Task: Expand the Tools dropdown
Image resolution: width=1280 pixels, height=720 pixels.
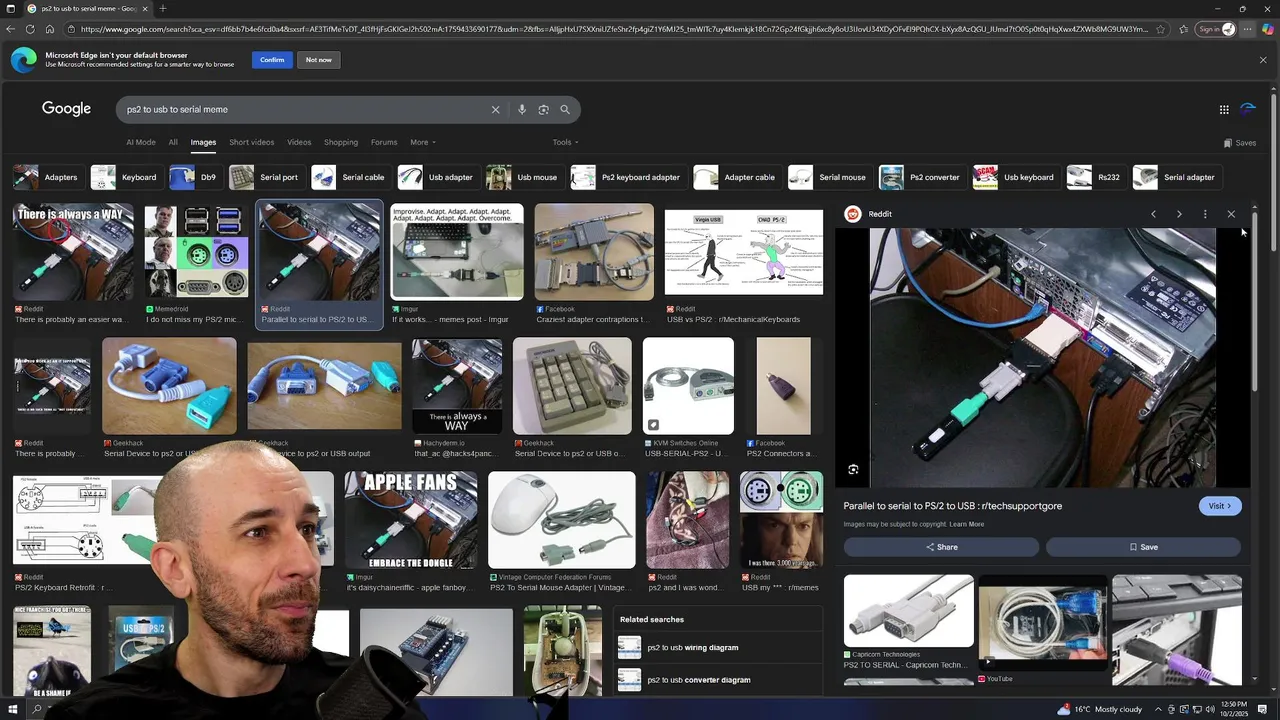Action: pyautogui.click(x=565, y=142)
